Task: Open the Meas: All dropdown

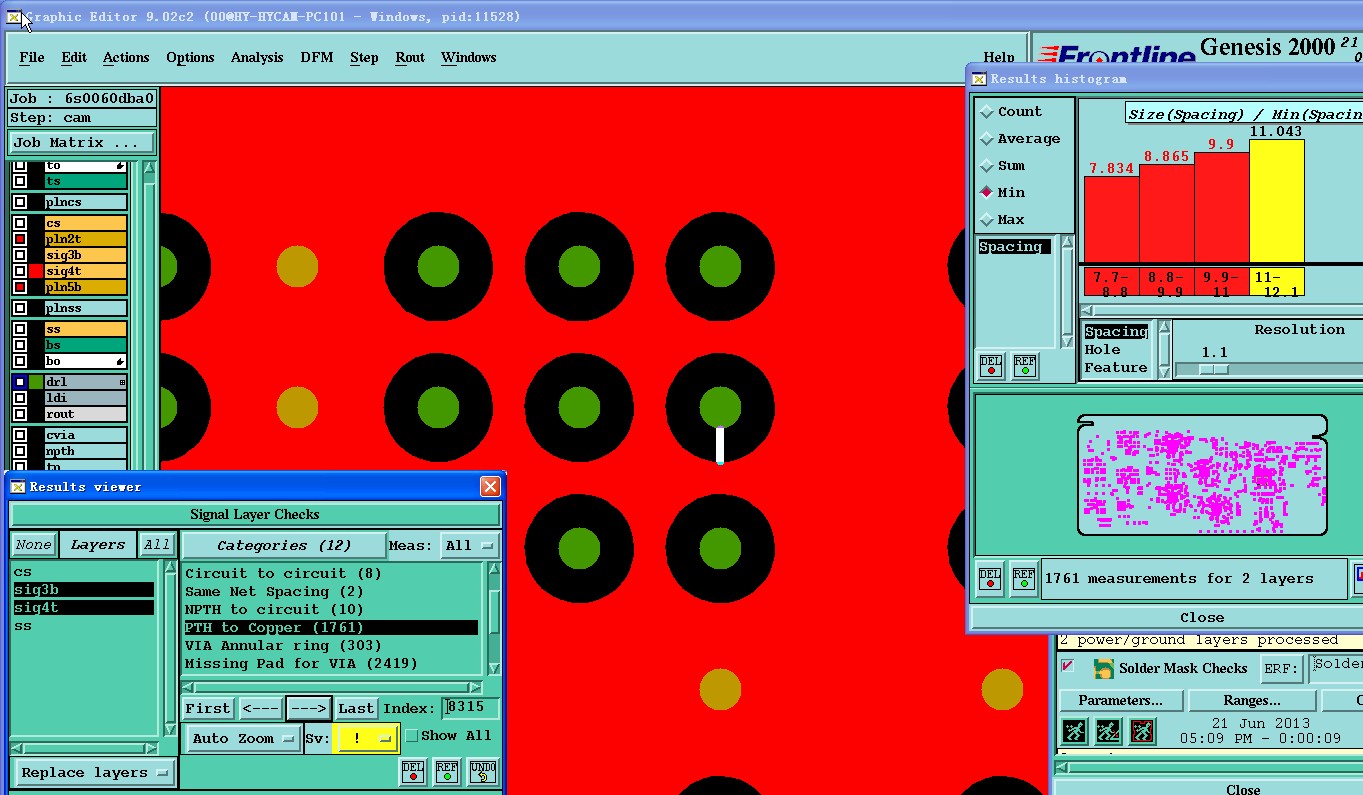Action: tap(469, 545)
